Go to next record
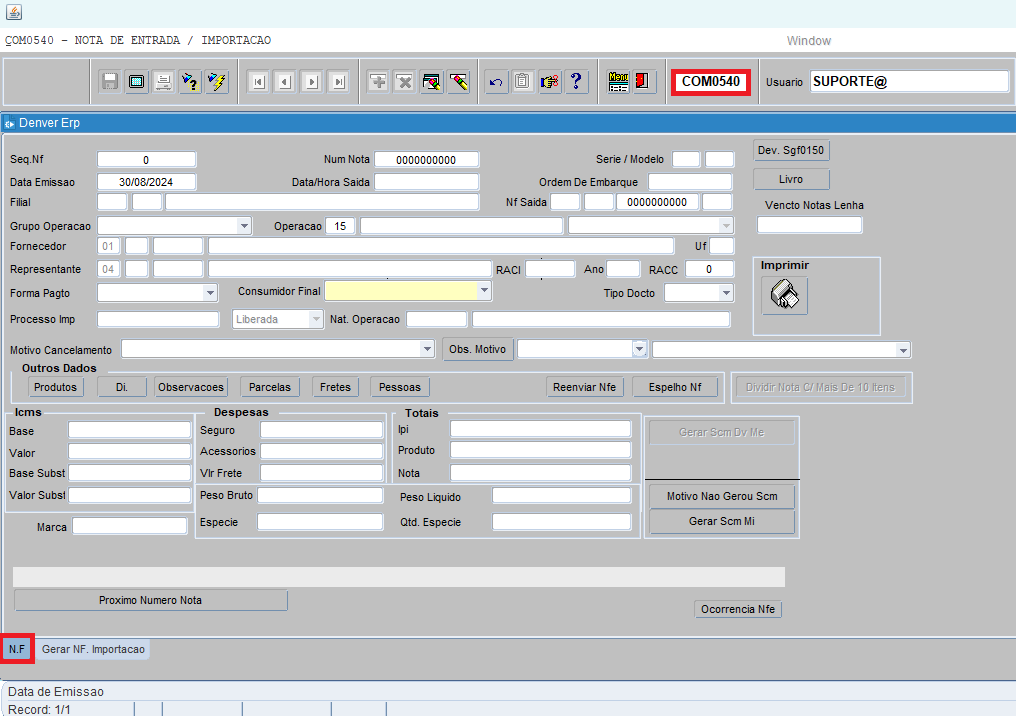Viewport: 1016px width, 716px height. click(312, 82)
